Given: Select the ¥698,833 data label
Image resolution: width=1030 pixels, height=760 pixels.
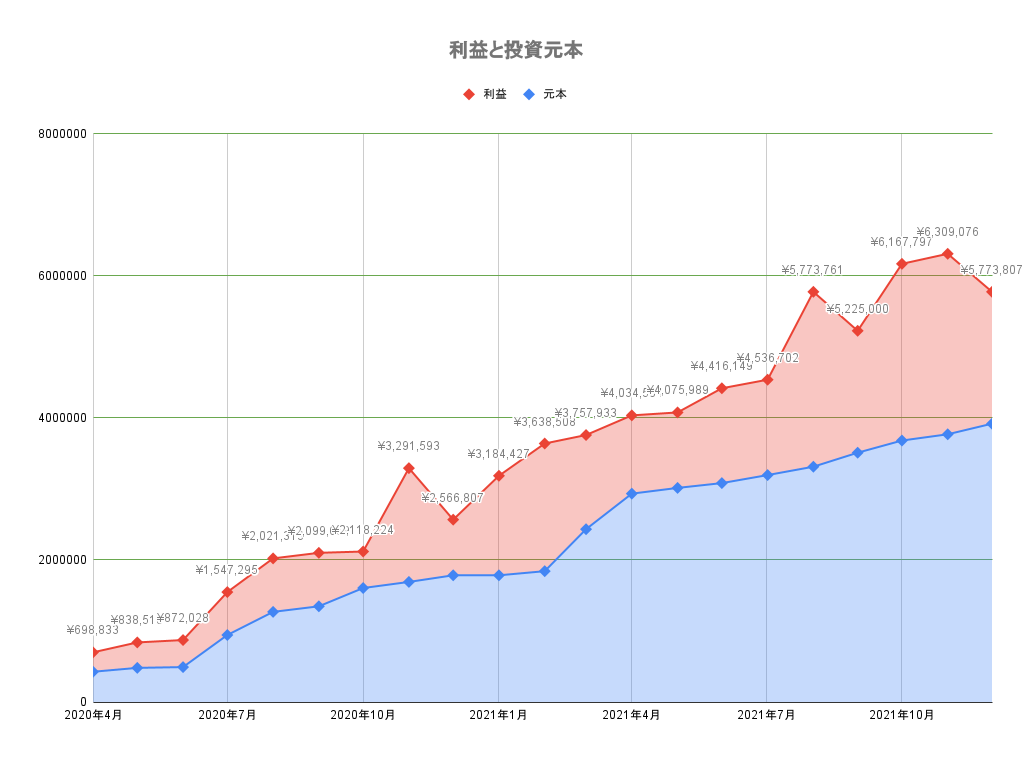Looking at the screenshot, I should coord(93,631).
